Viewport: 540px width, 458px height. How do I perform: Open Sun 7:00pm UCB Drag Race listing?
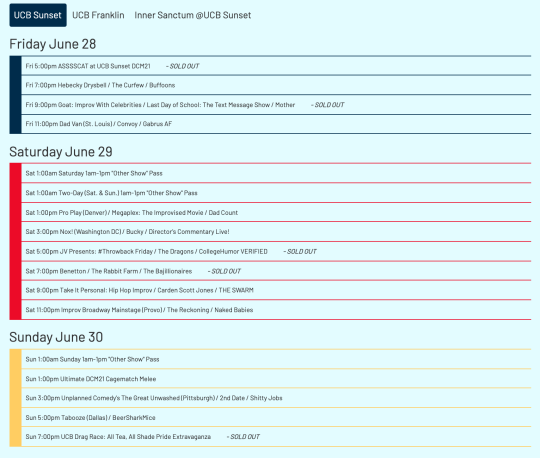click(x=276, y=437)
